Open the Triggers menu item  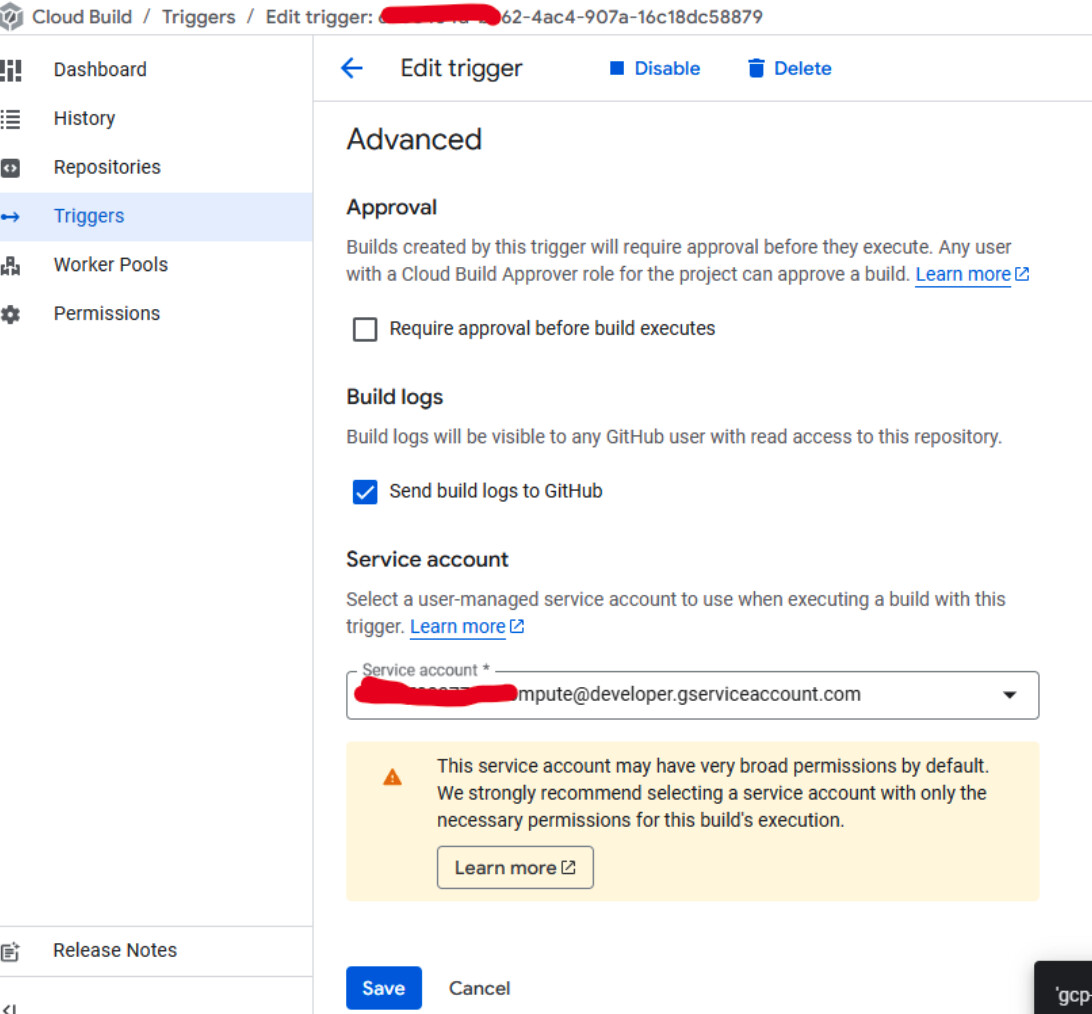[89, 216]
